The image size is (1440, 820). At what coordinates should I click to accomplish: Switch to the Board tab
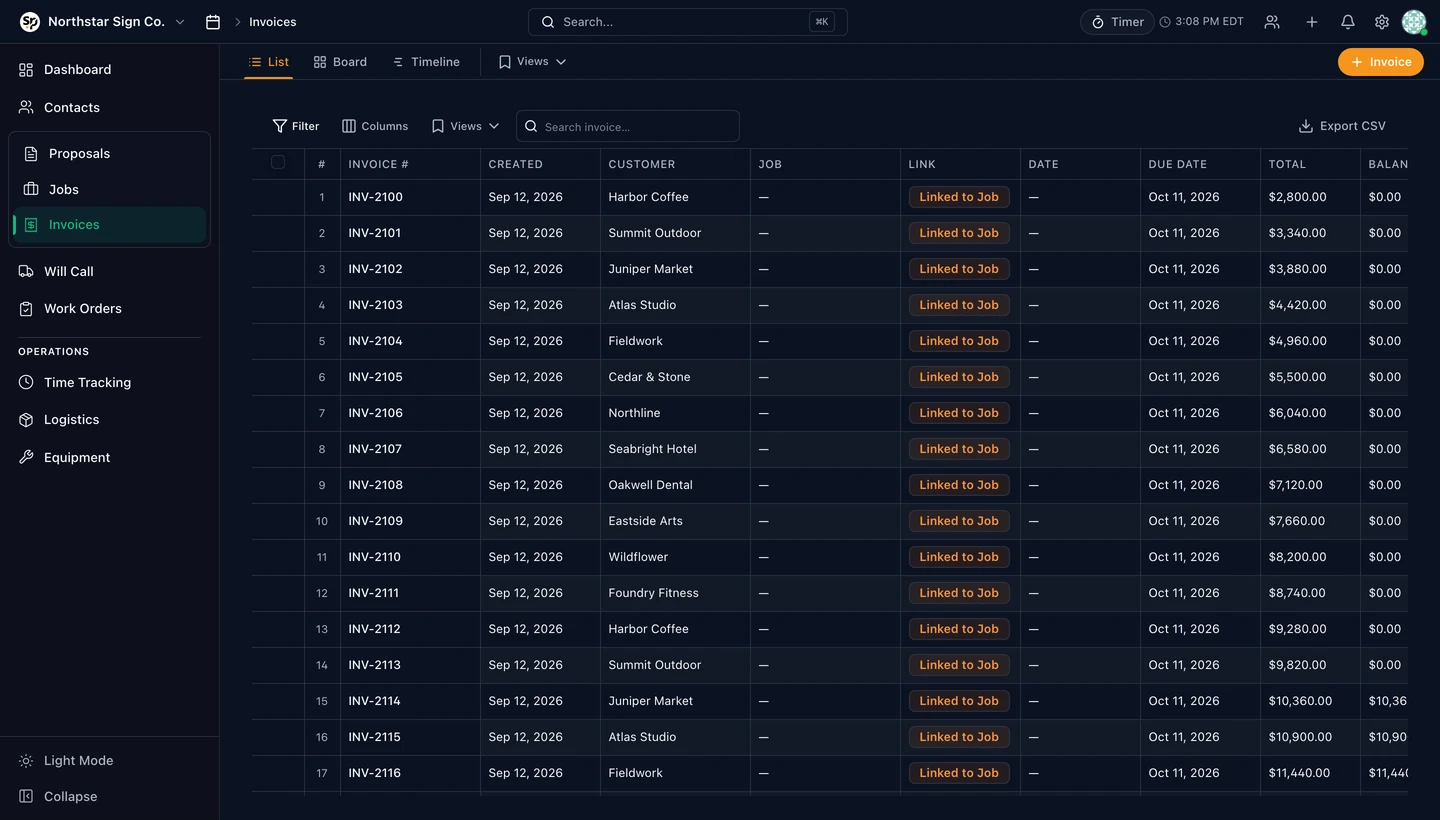click(340, 62)
